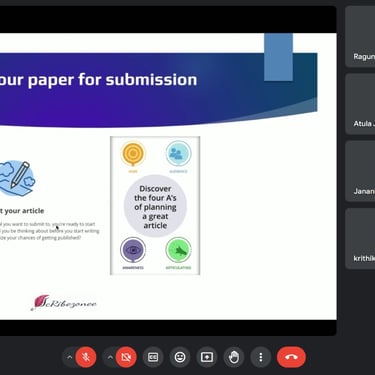Unmute the microphone button

[x=86, y=357]
